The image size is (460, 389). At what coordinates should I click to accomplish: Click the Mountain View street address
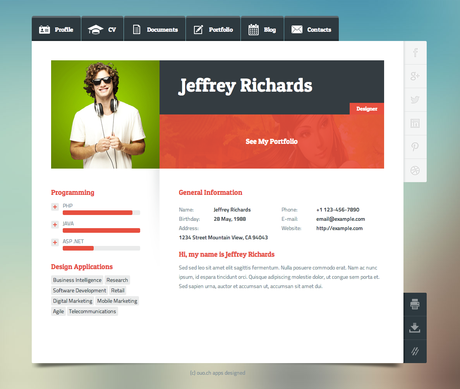point(223,238)
